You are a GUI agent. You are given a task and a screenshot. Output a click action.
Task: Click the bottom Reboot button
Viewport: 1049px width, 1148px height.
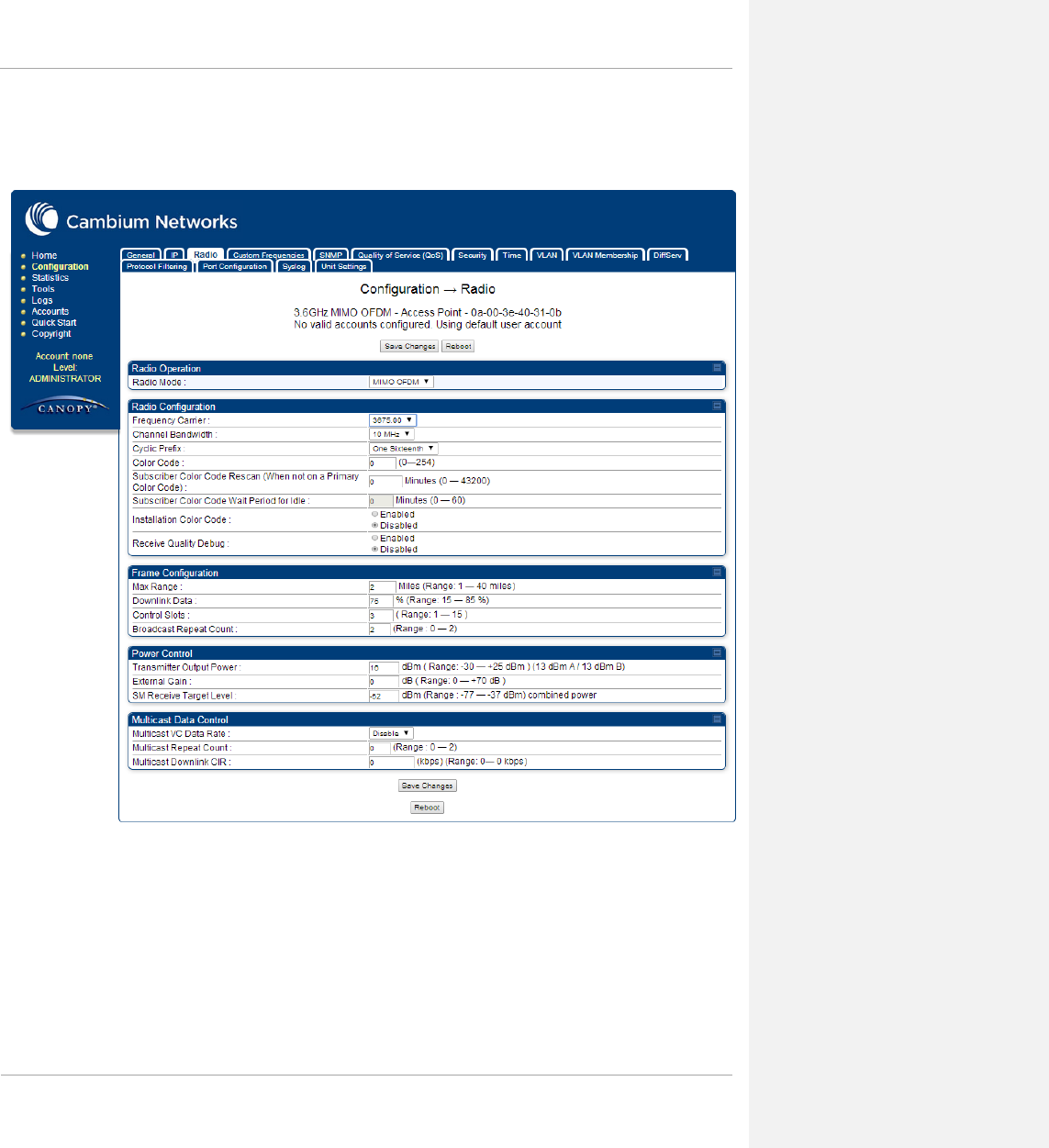[x=427, y=808]
